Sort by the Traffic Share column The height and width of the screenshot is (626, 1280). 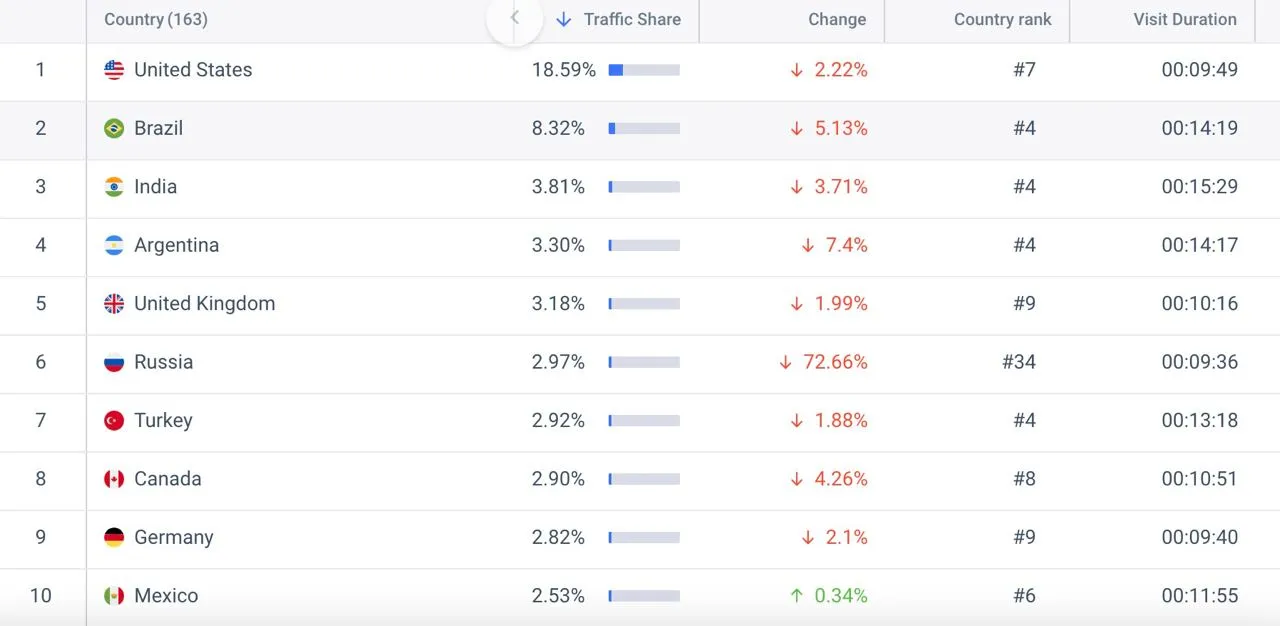click(x=619, y=19)
